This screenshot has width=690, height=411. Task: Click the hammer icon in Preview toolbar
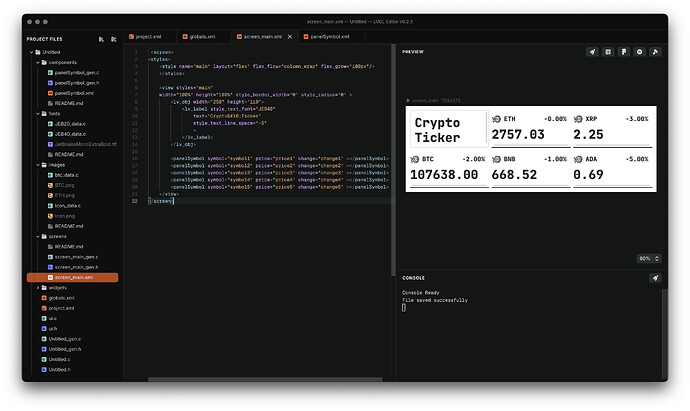655,52
